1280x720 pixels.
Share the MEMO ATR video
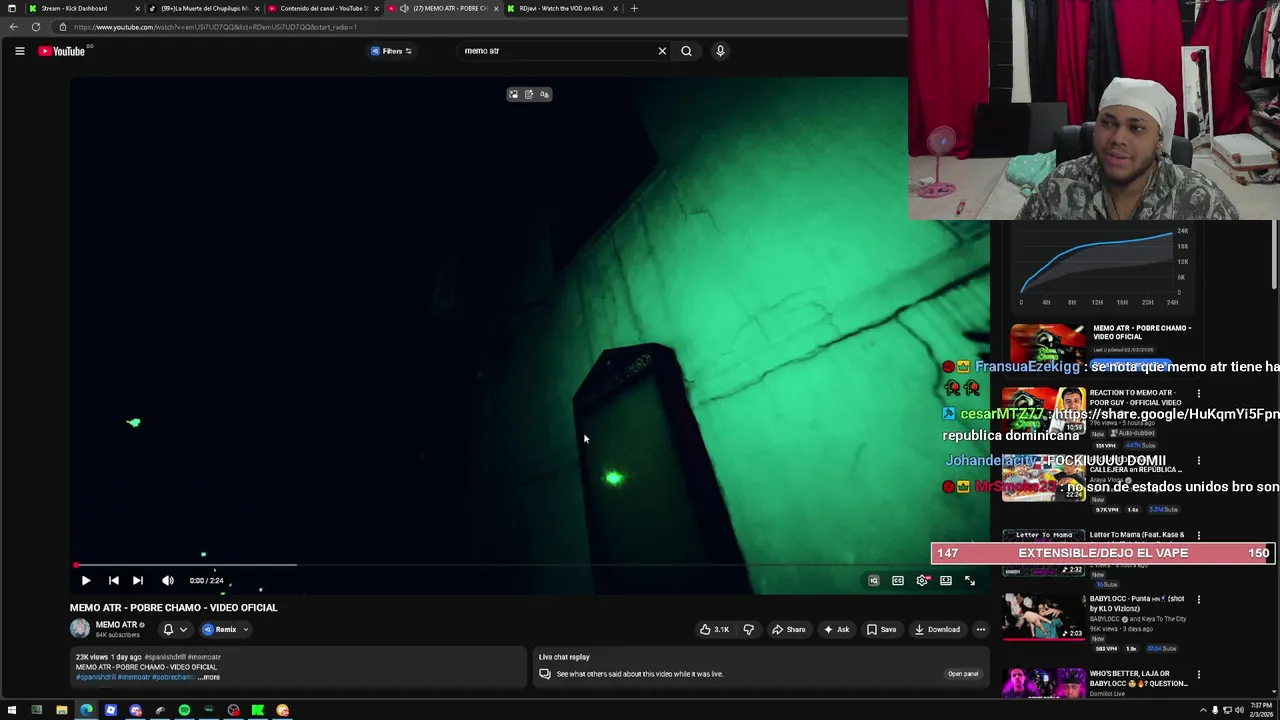[788, 629]
